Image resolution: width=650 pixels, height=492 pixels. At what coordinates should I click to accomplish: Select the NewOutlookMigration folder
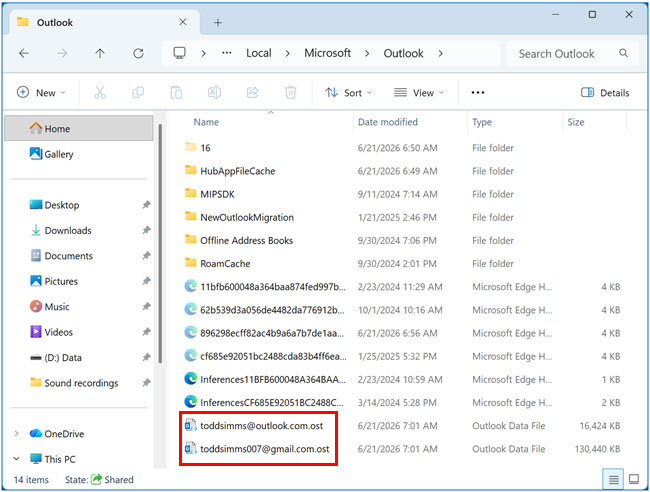(247, 217)
